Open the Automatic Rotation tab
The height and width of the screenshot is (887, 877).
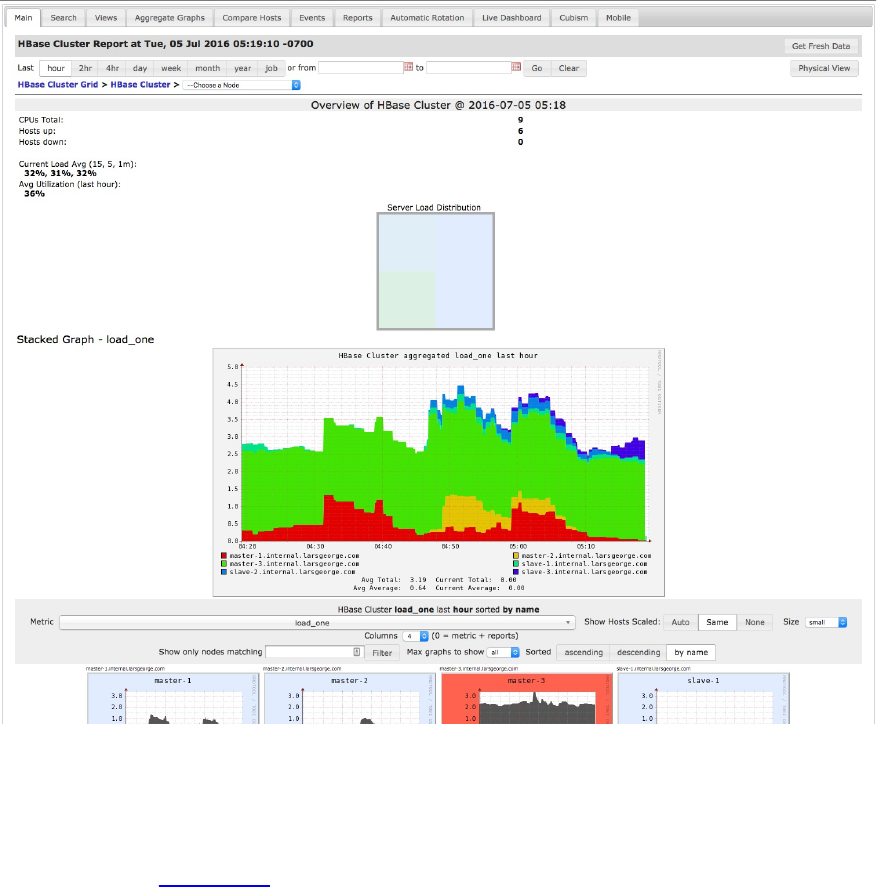427,18
